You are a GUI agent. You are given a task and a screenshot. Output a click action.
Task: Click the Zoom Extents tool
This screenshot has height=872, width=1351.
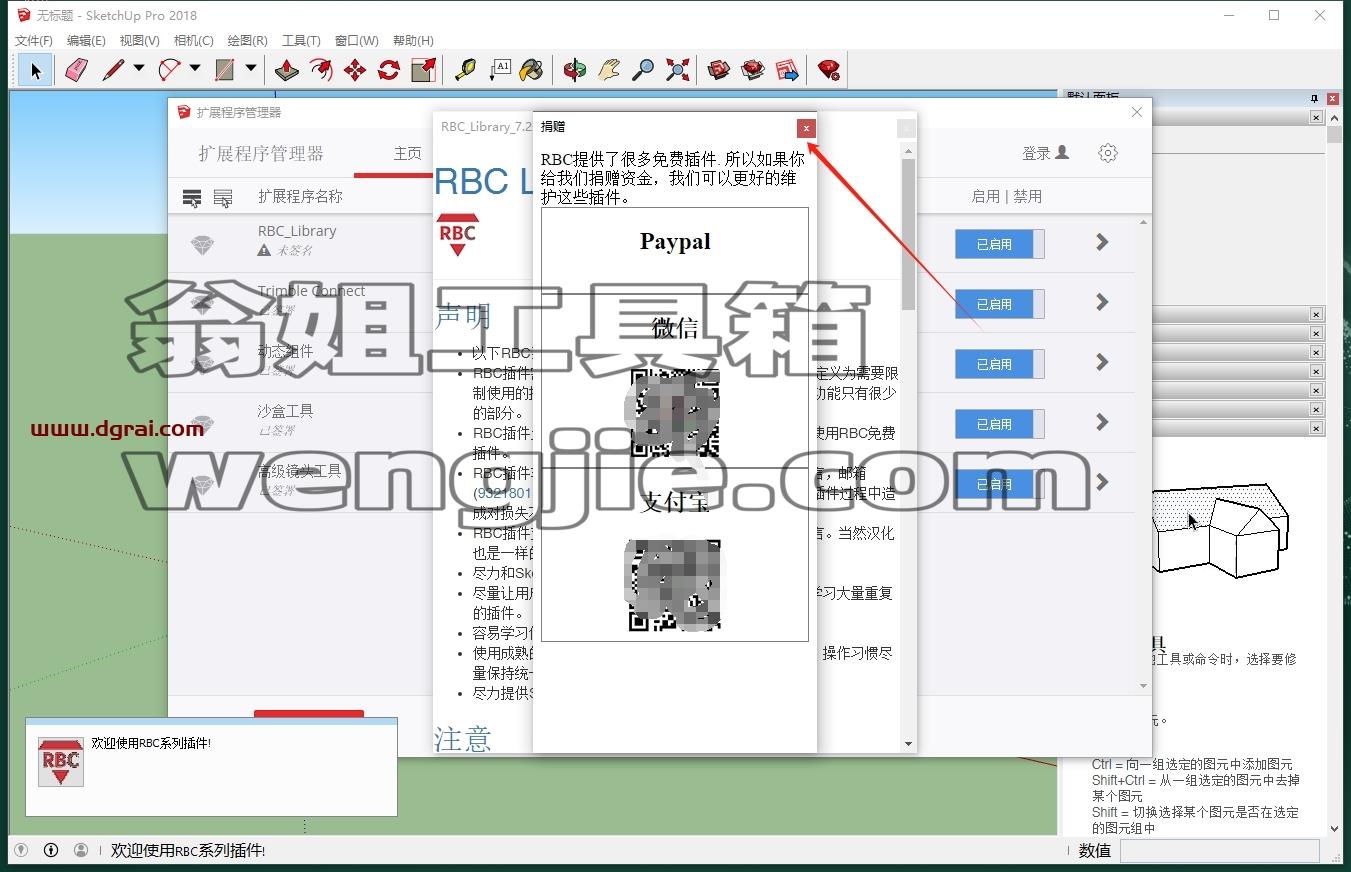[678, 69]
